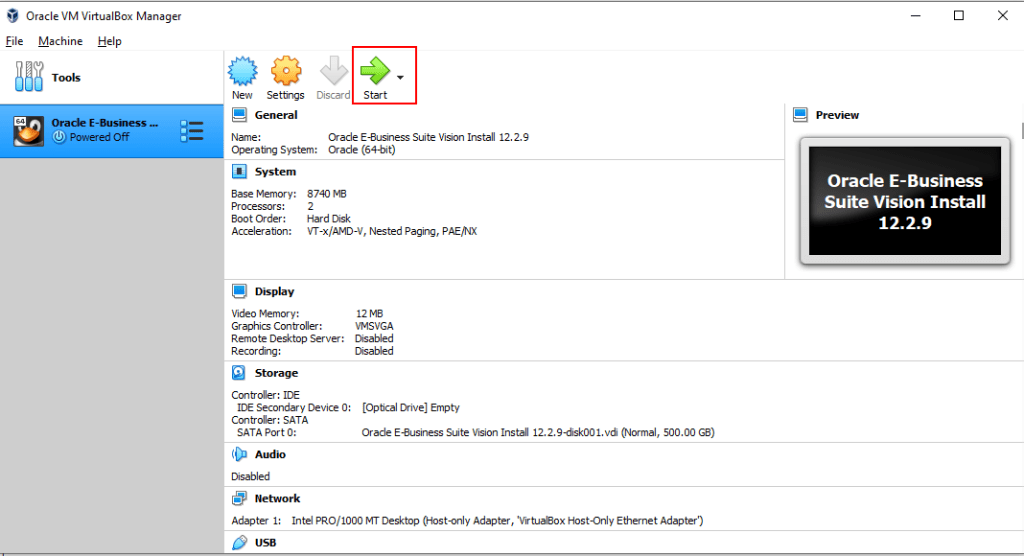Expand the Start button dropdown arrow
1024x556 pixels.
[x=400, y=76]
